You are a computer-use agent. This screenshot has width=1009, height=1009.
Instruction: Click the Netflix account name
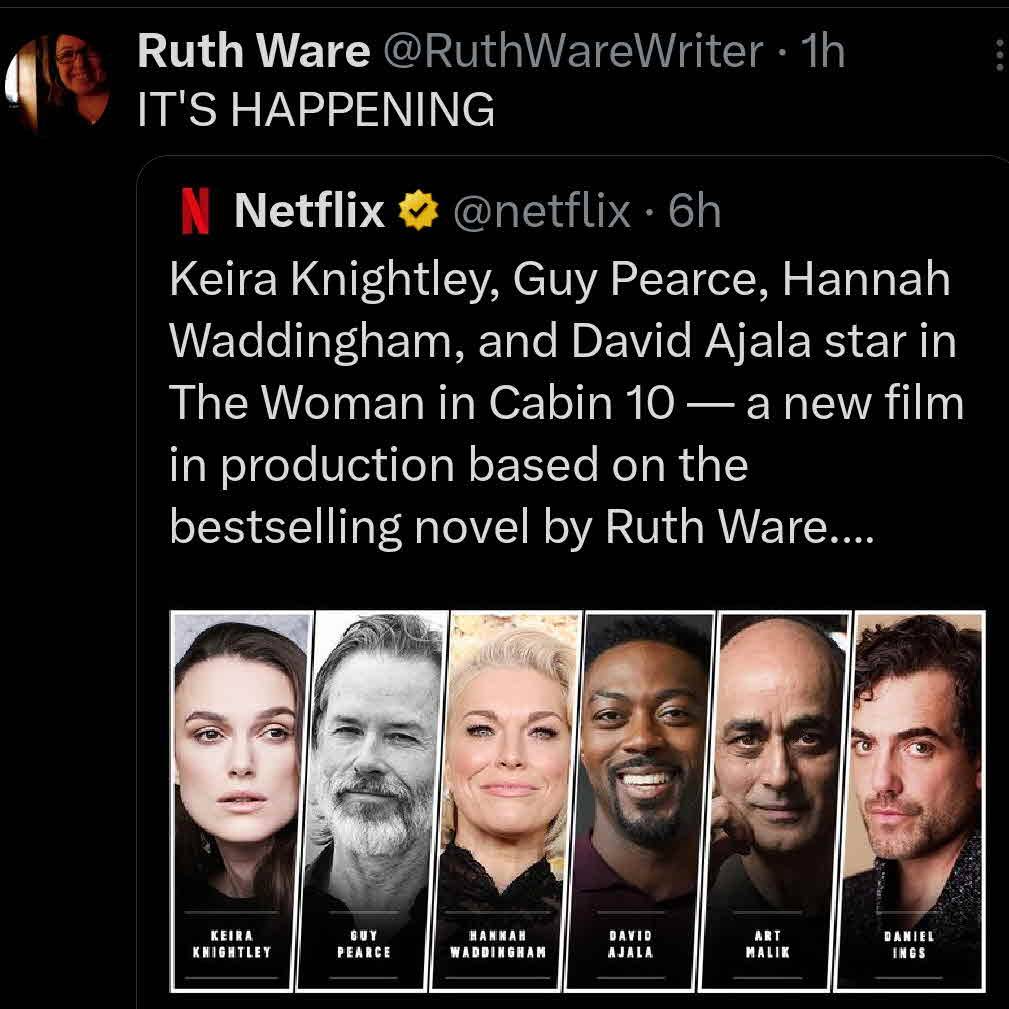coord(309,211)
